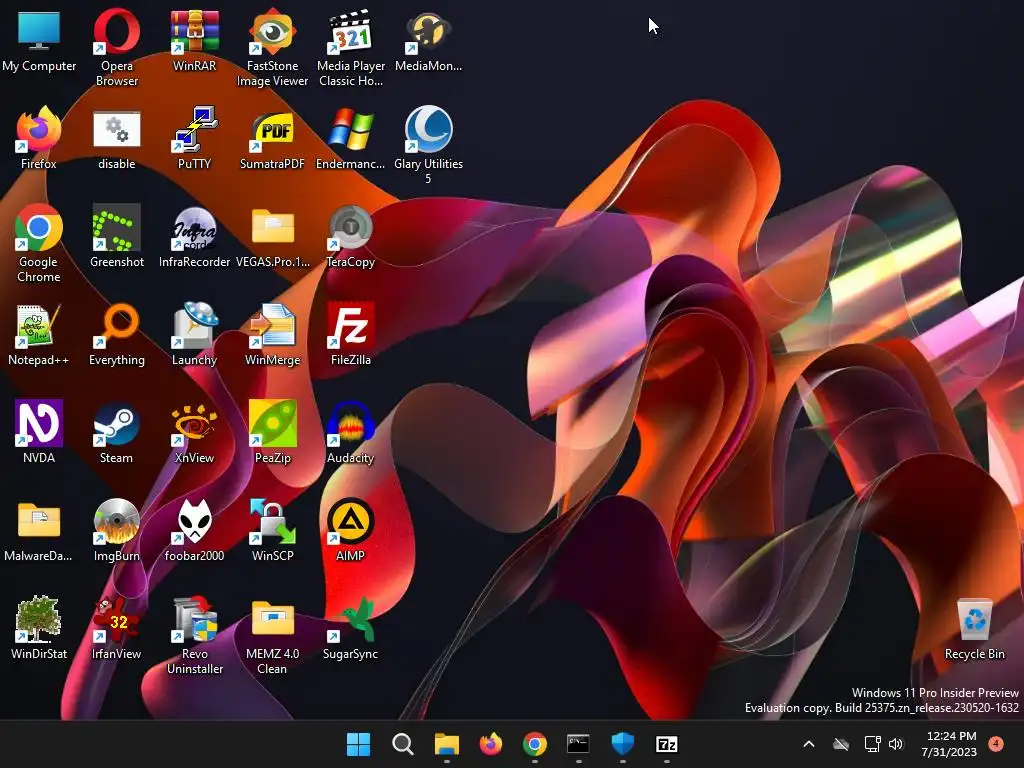
Task: Open the Windows Start menu
Action: click(358, 744)
